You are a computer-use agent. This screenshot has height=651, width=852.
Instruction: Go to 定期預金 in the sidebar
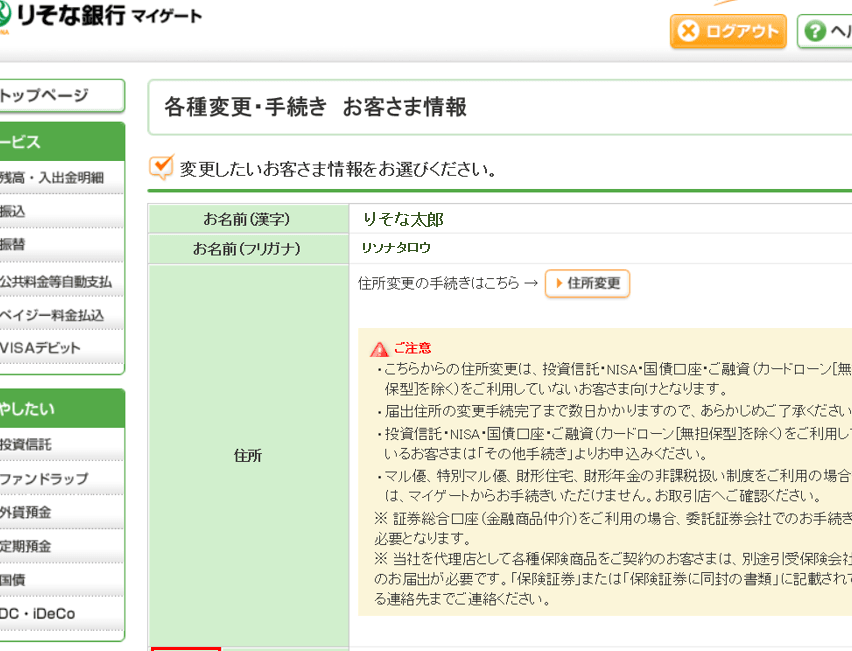27,546
